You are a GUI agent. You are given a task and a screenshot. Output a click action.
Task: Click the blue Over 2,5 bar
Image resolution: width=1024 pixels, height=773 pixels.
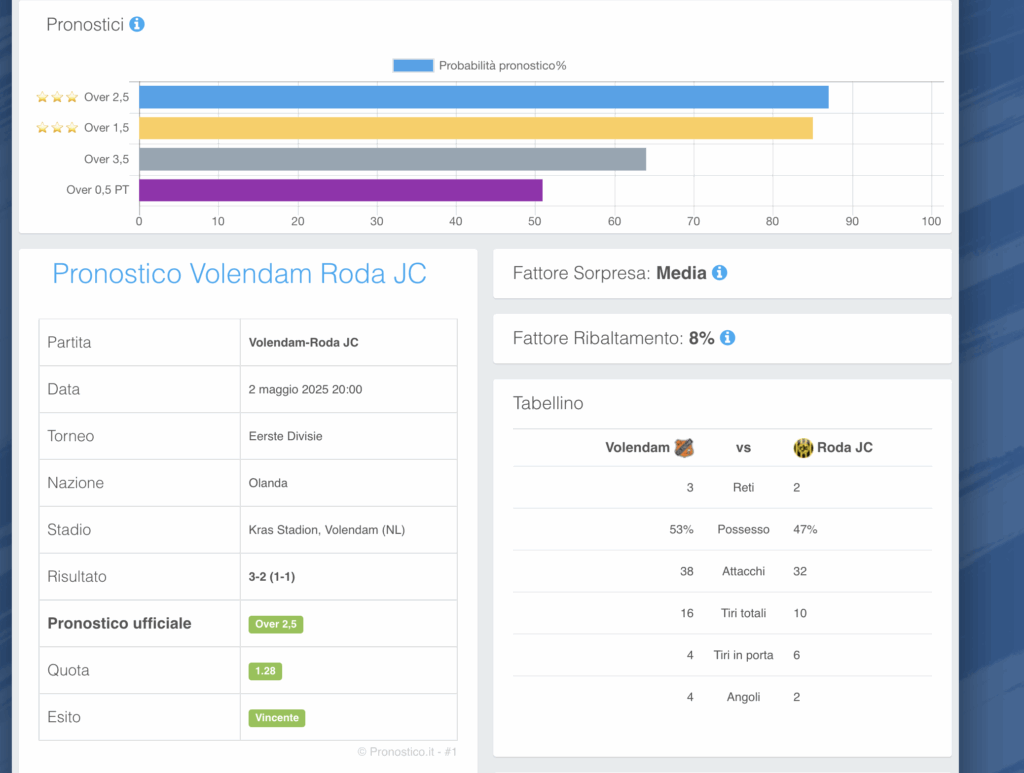484,97
